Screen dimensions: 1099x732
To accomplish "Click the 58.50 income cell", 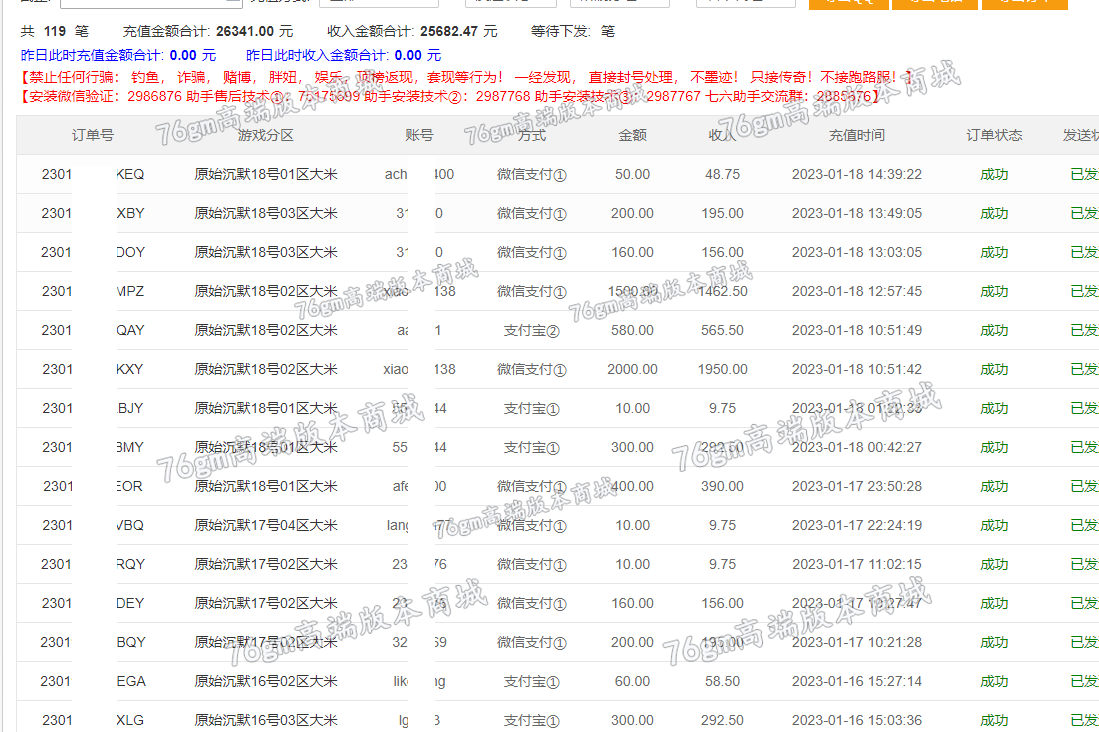I will click(x=723, y=682).
